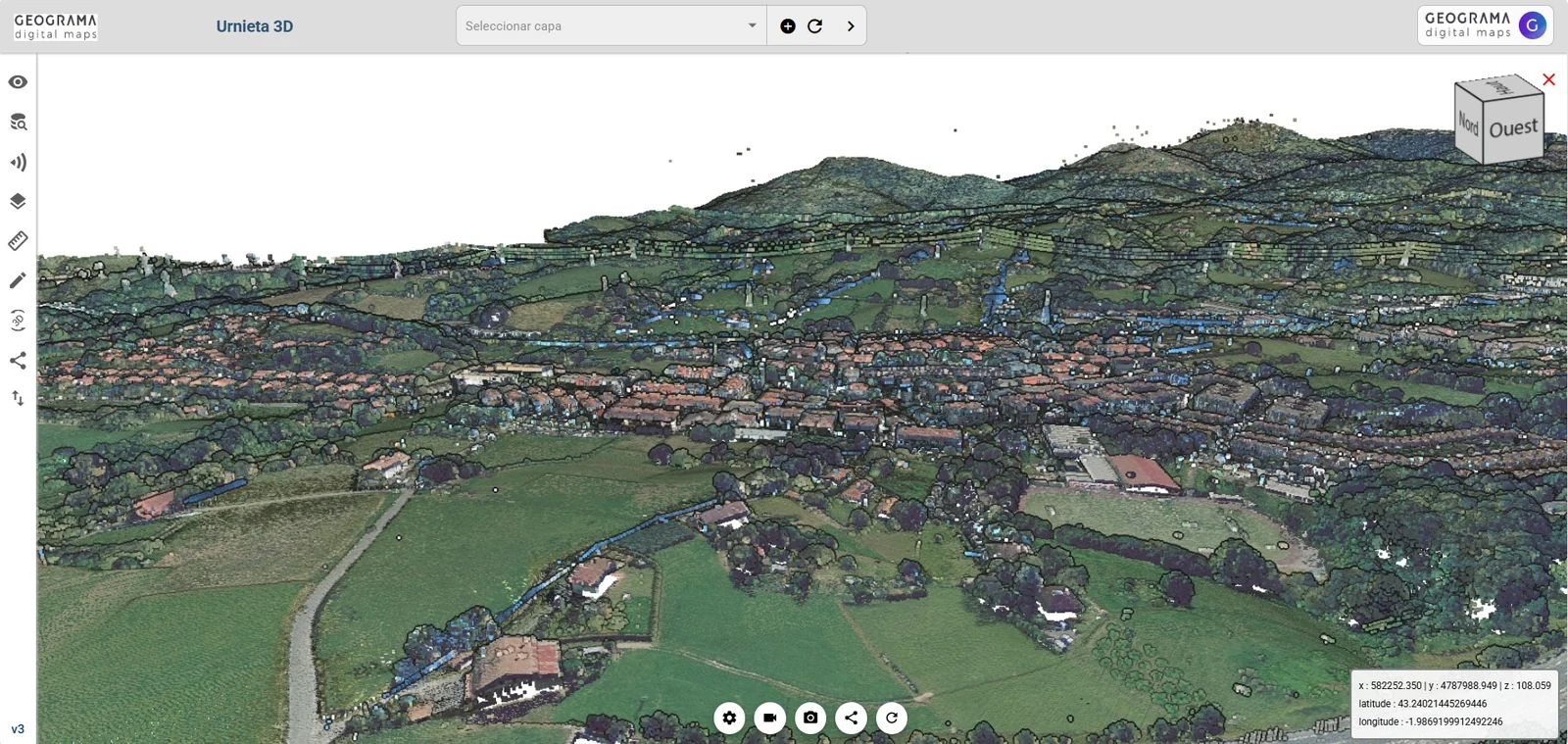The image size is (1568, 744).
Task: Click the add layer plus icon
Action: point(788,26)
